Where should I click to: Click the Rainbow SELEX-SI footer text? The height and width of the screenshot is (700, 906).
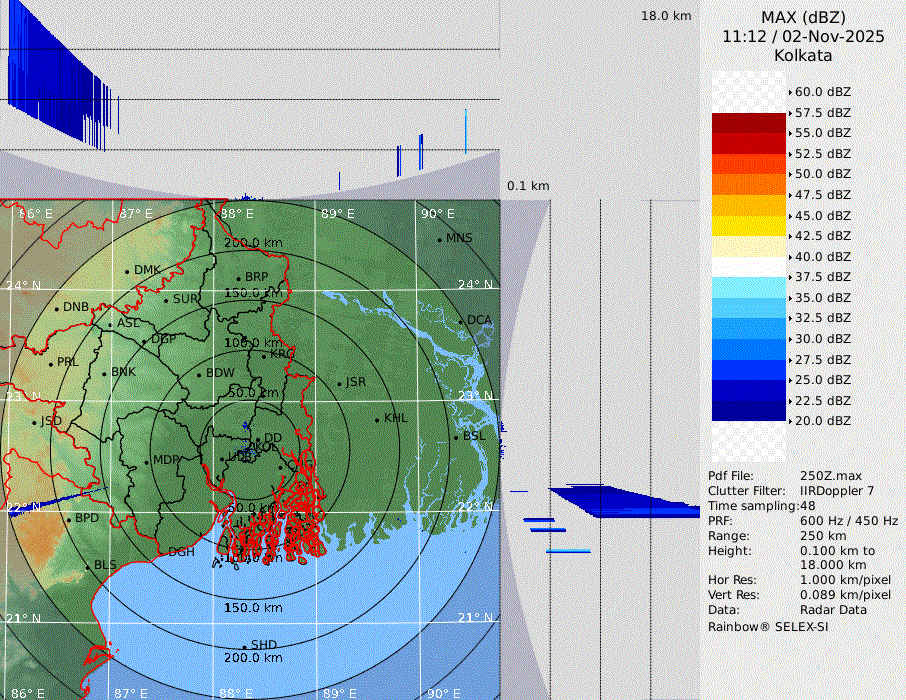768,626
